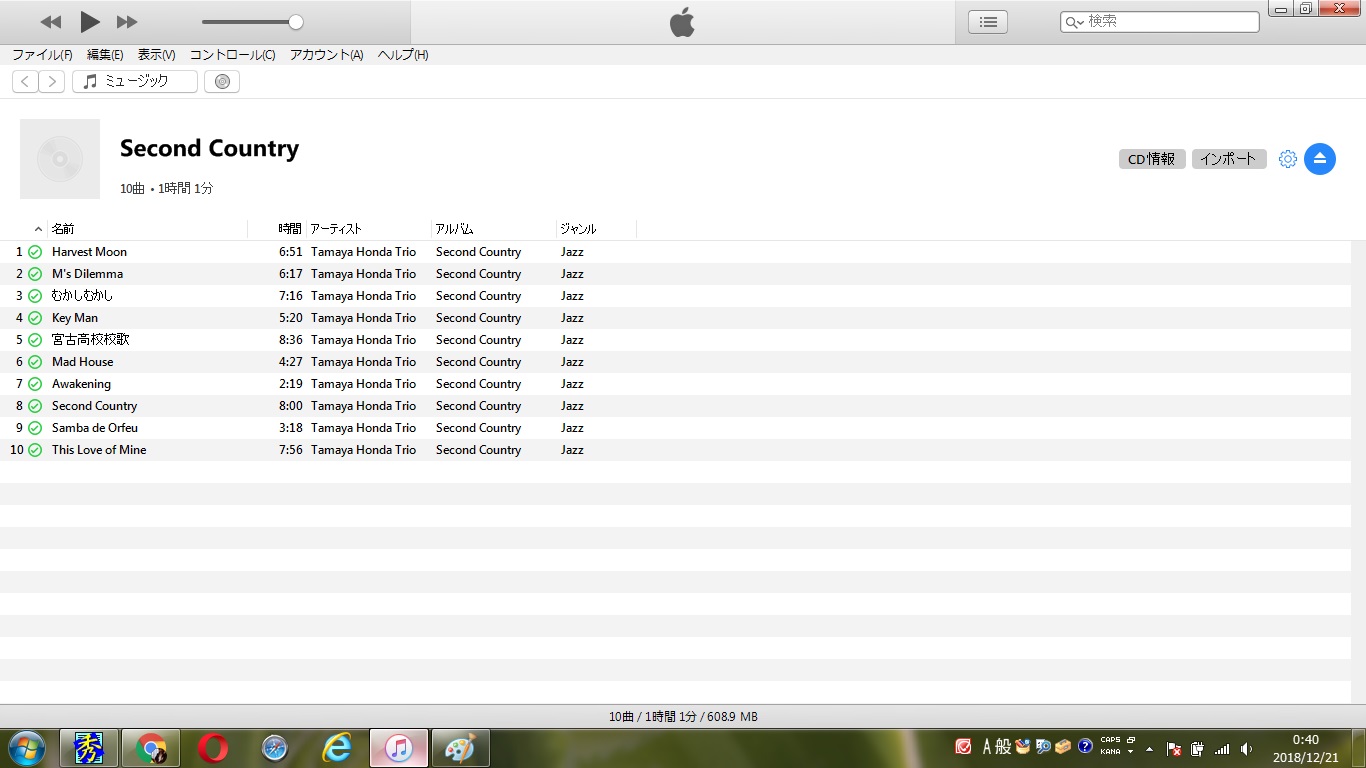This screenshot has width=1366, height=768.
Task: Click the volume slider knob
Action: tap(295, 22)
